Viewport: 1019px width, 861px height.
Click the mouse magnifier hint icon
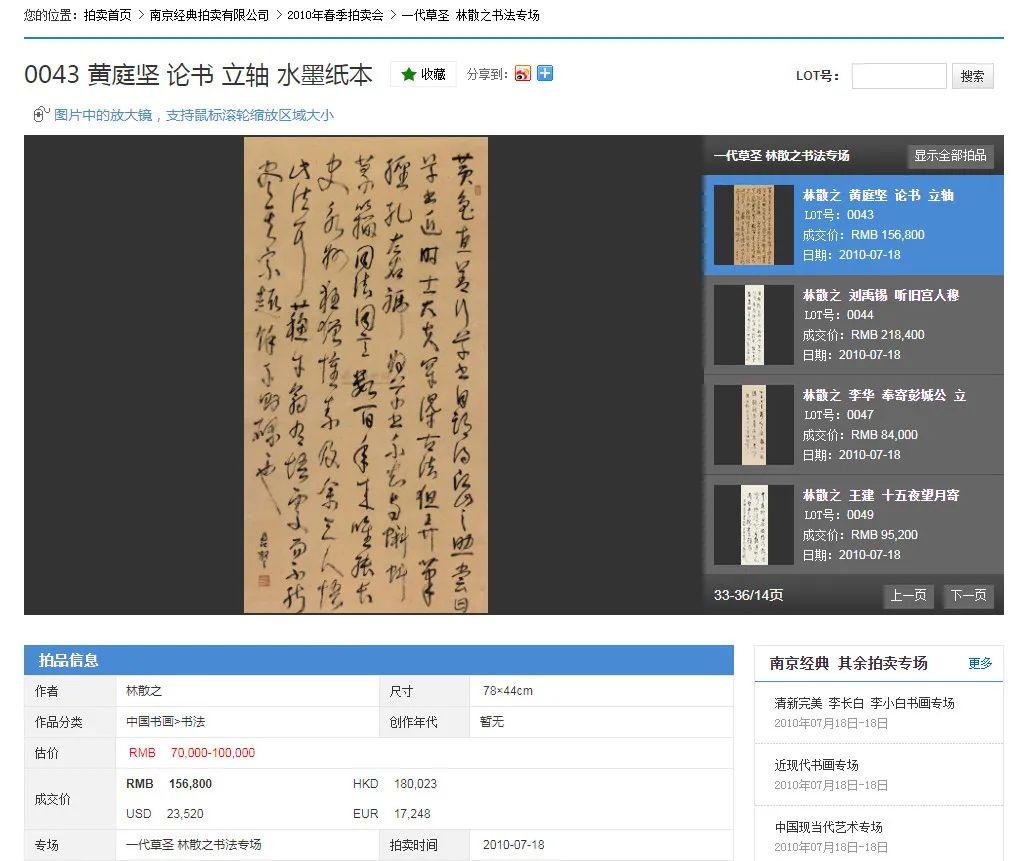tap(41, 115)
